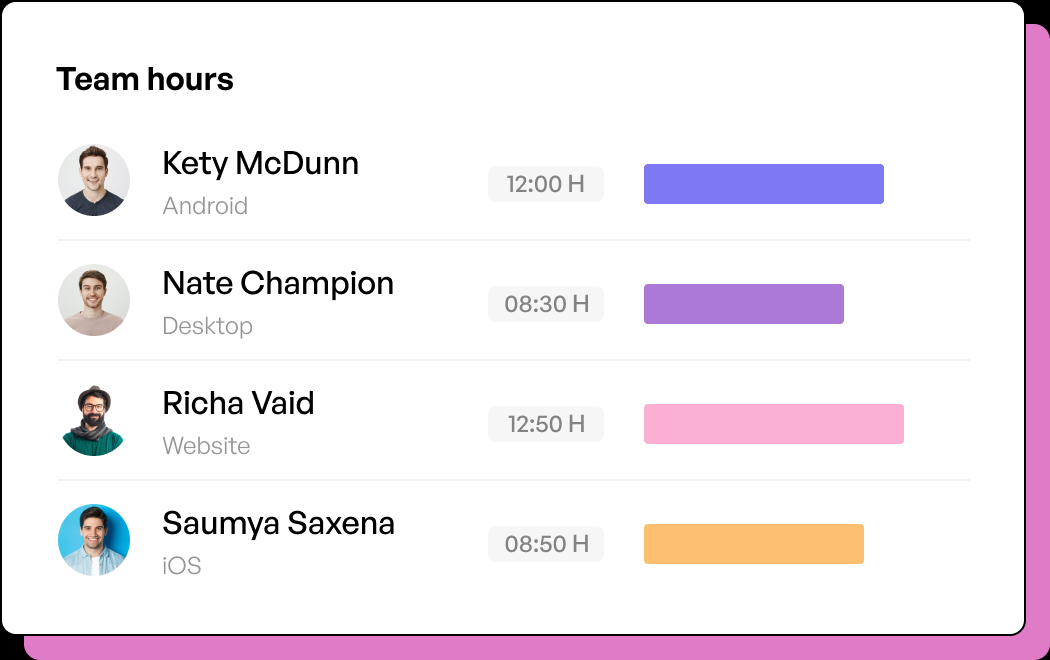The width and height of the screenshot is (1050, 660).
Task: Click Nate Champion's profile avatar
Action: coord(94,300)
